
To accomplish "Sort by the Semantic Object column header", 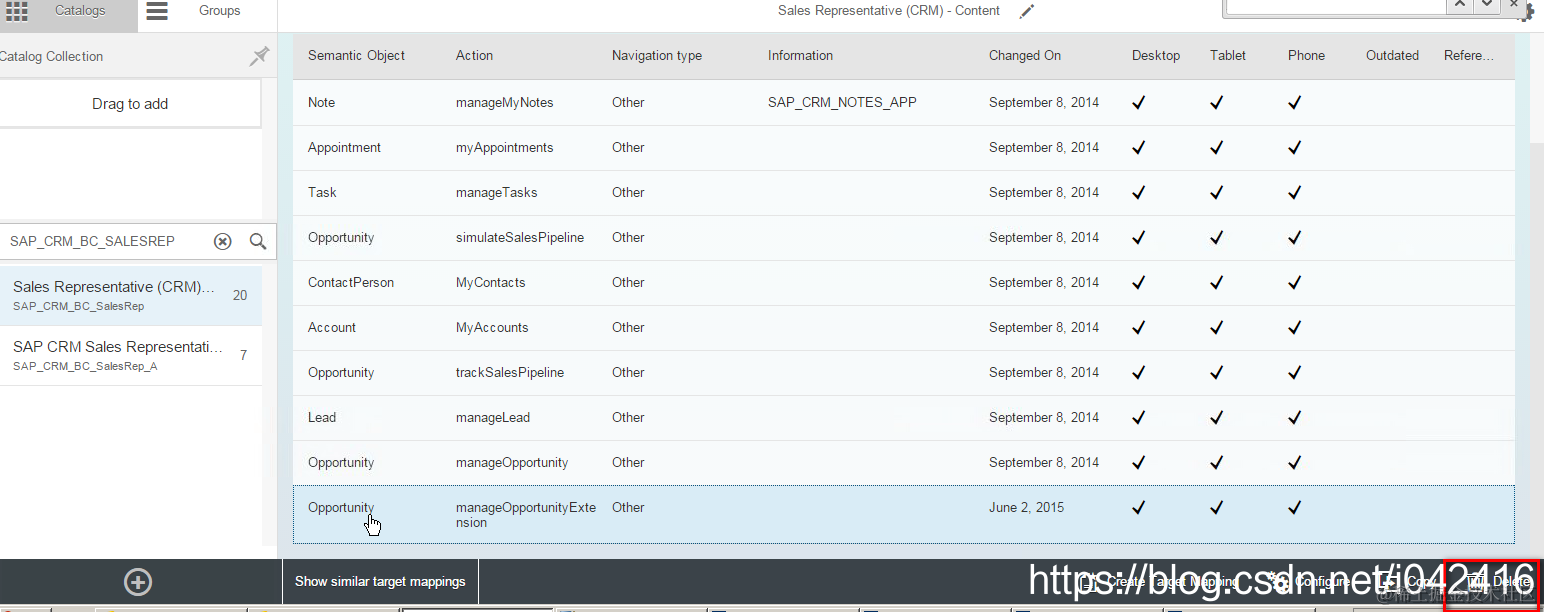I will [356, 55].
